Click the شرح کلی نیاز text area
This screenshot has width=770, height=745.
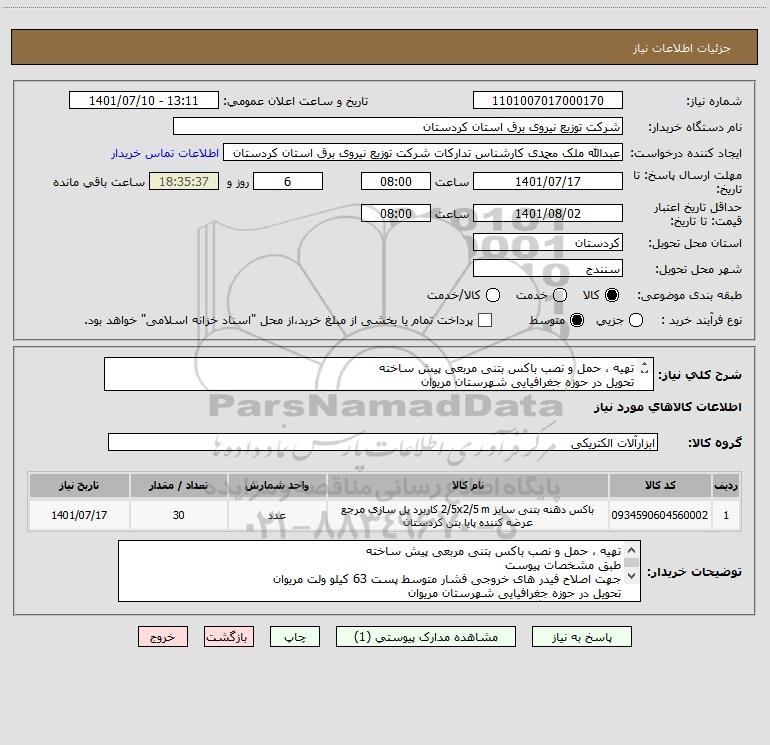(x=379, y=374)
